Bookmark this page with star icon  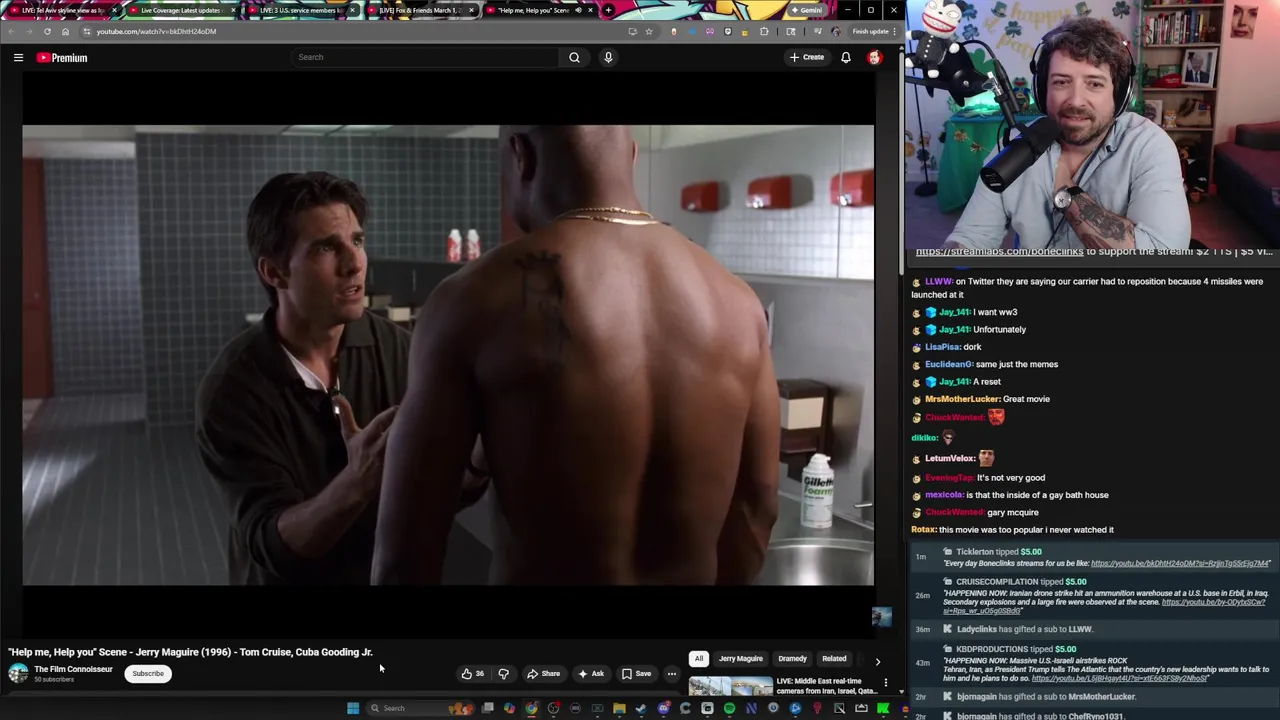pos(648,31)
